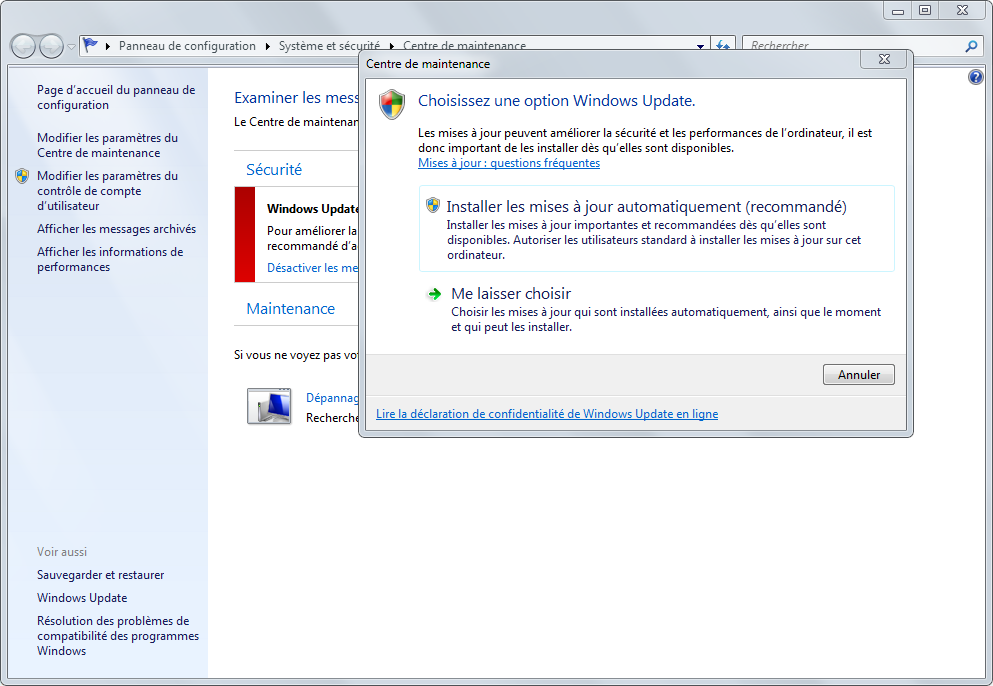This screenshot has height=686, width=993.
Task: Open Page d'accueil du panneau de configuration
Action: pyautogui.click(x=116, y=98)
